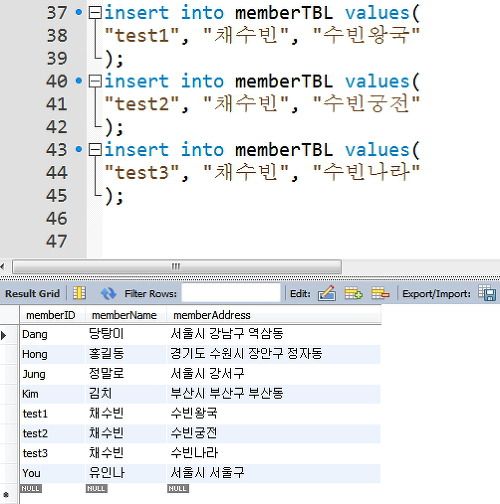Select the 'You' memberID cell
The image size is (500, 504).
[52, 473]
